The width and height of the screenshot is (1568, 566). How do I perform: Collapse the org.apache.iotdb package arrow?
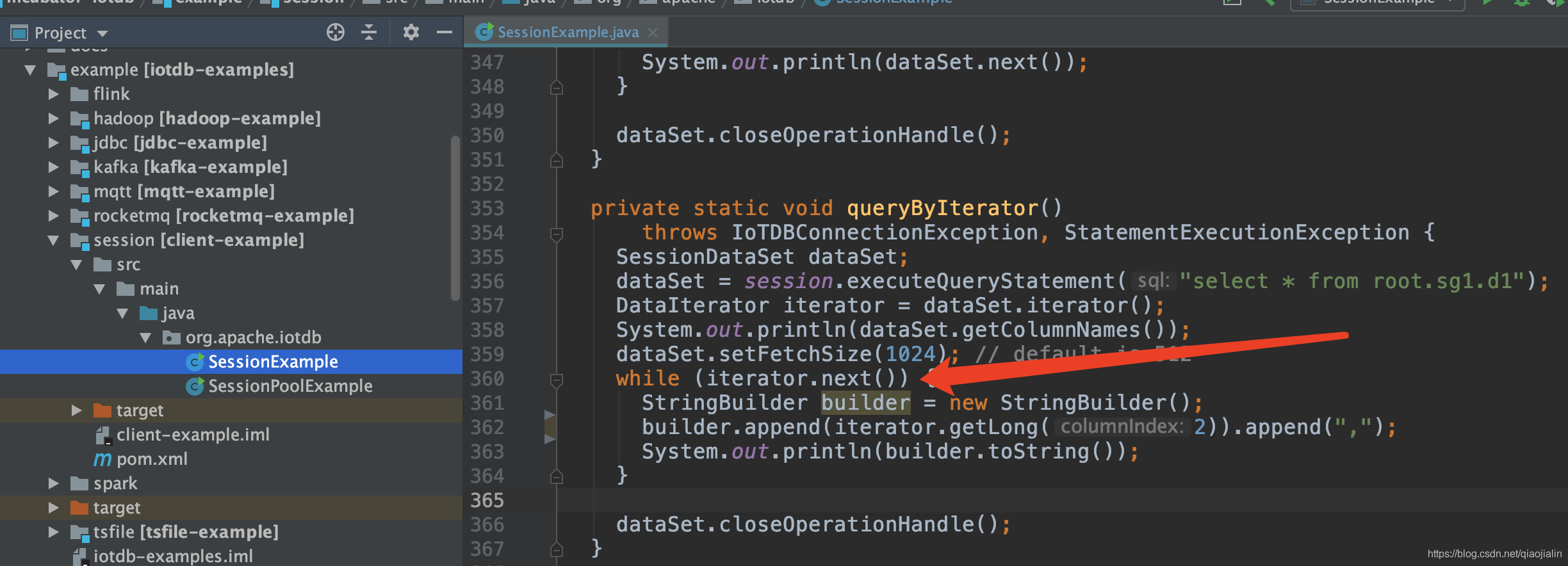pos(145,337)
